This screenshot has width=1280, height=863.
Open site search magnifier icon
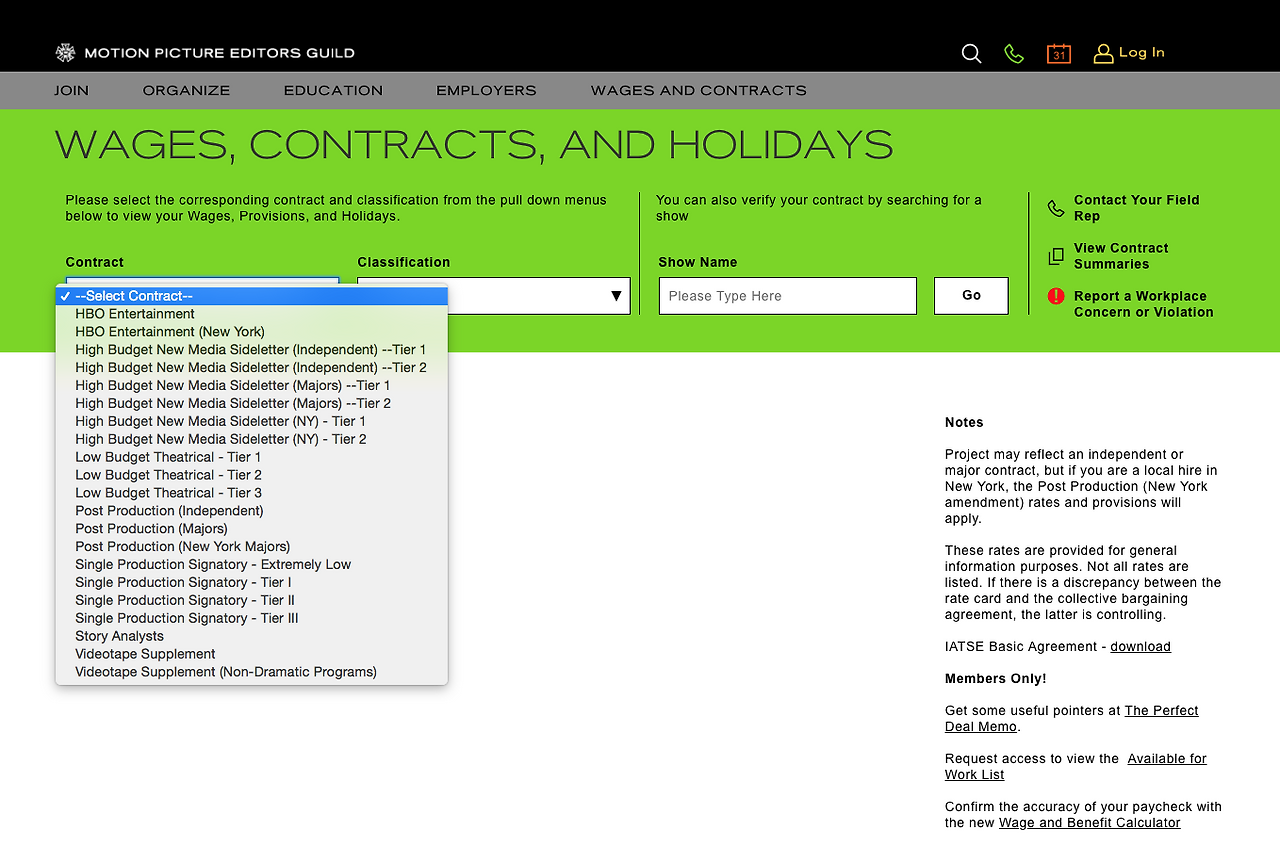(x=971, y=53)
